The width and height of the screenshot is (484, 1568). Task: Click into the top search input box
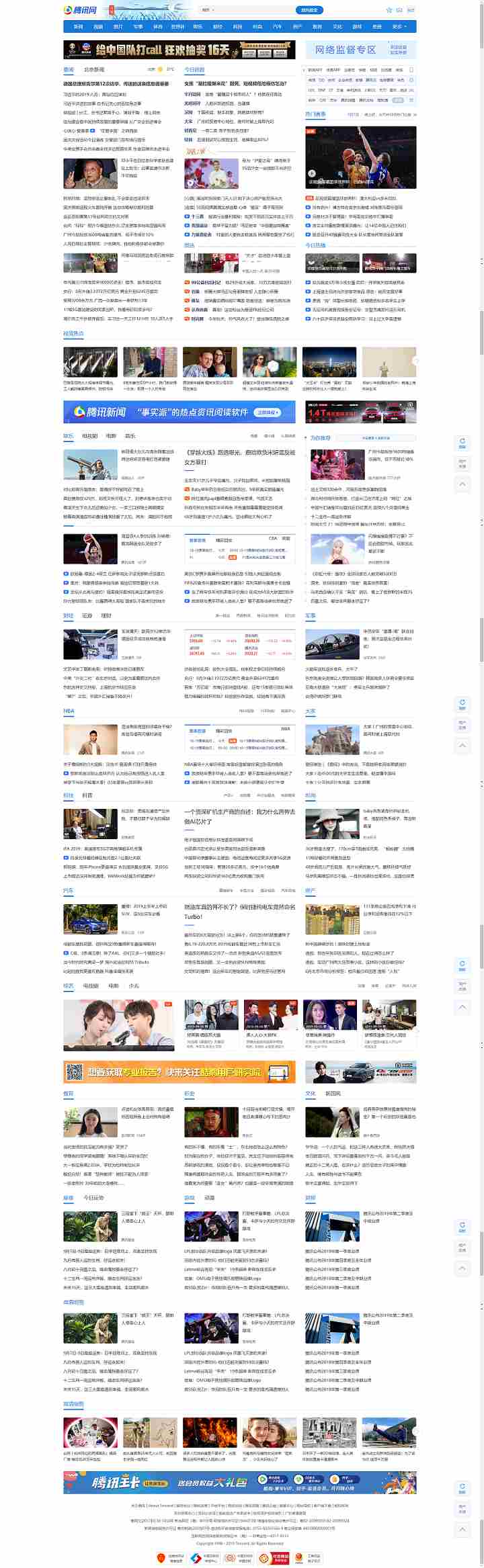pos(255,10)
